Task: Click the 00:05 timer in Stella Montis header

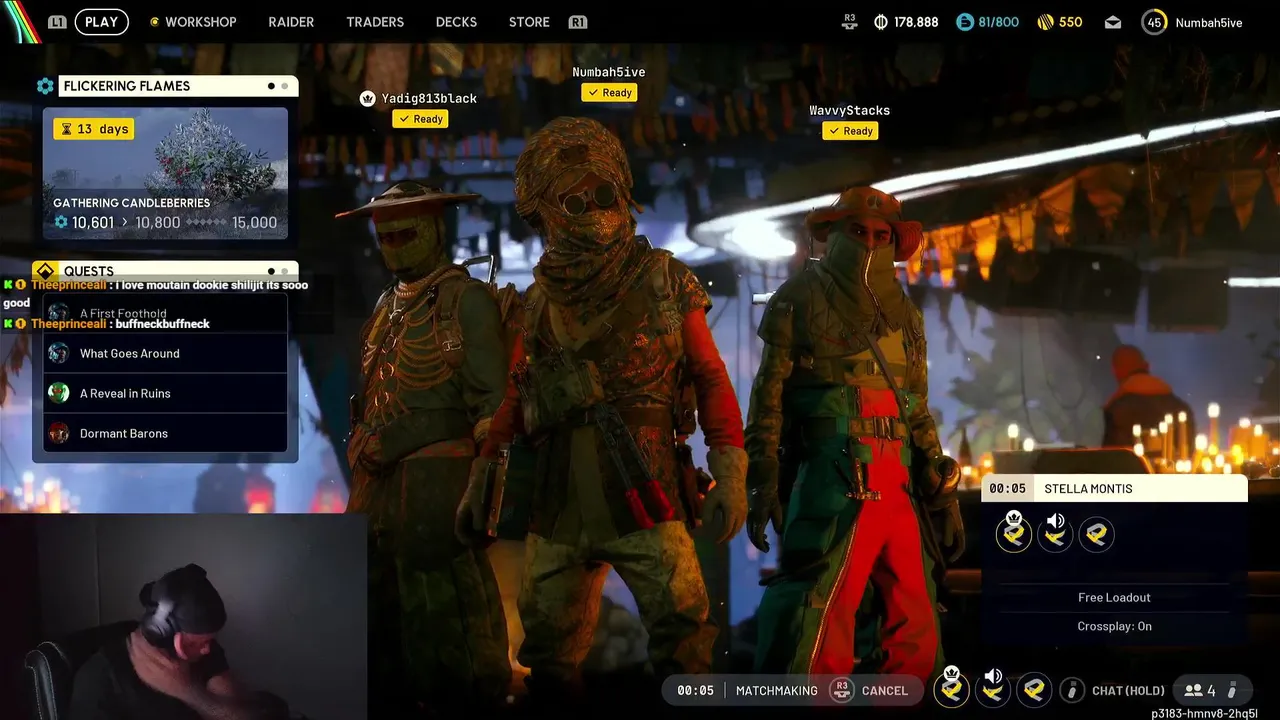Action: [1008, 488]
